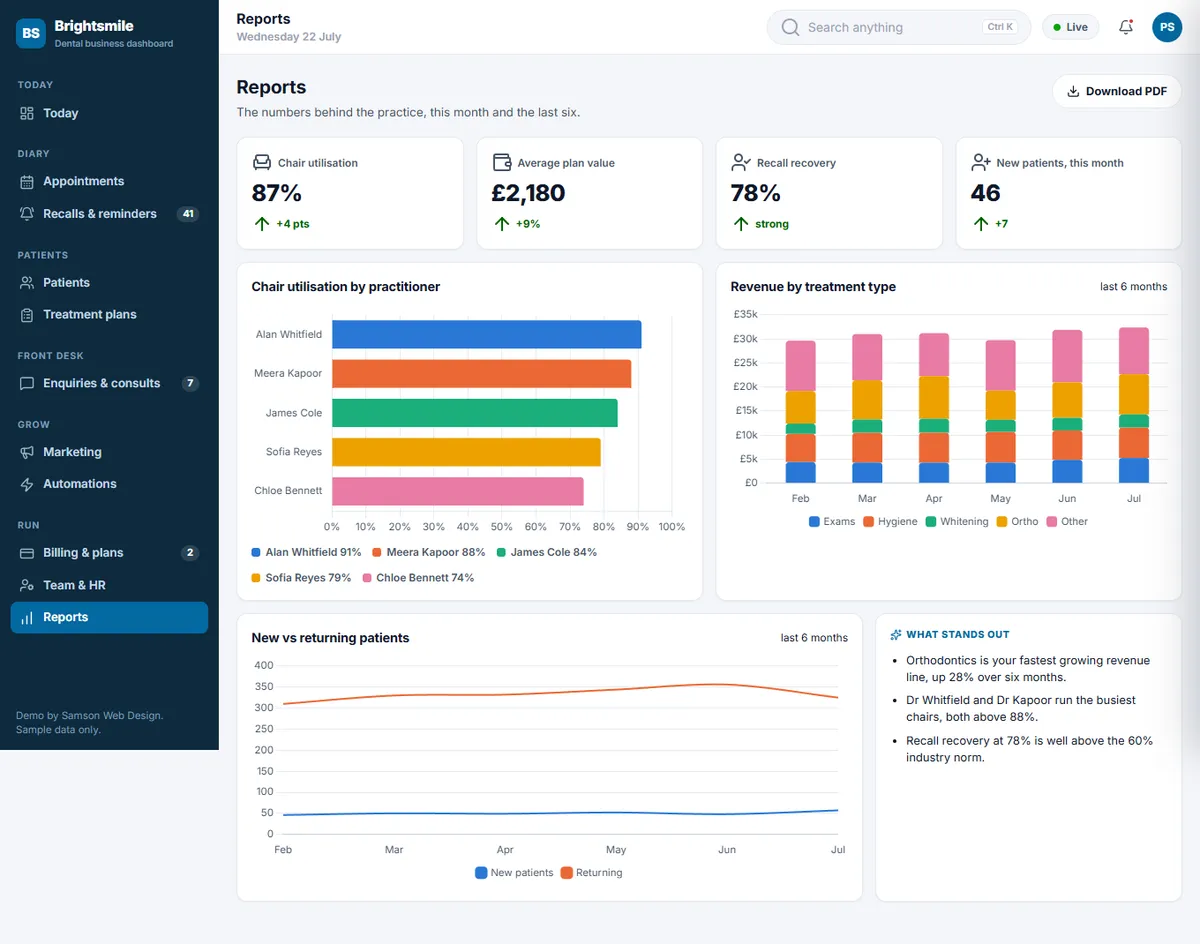1200x944 pixels.
Task: Click the sparkle icon beside What Stands Out
Action: [896, 634]
